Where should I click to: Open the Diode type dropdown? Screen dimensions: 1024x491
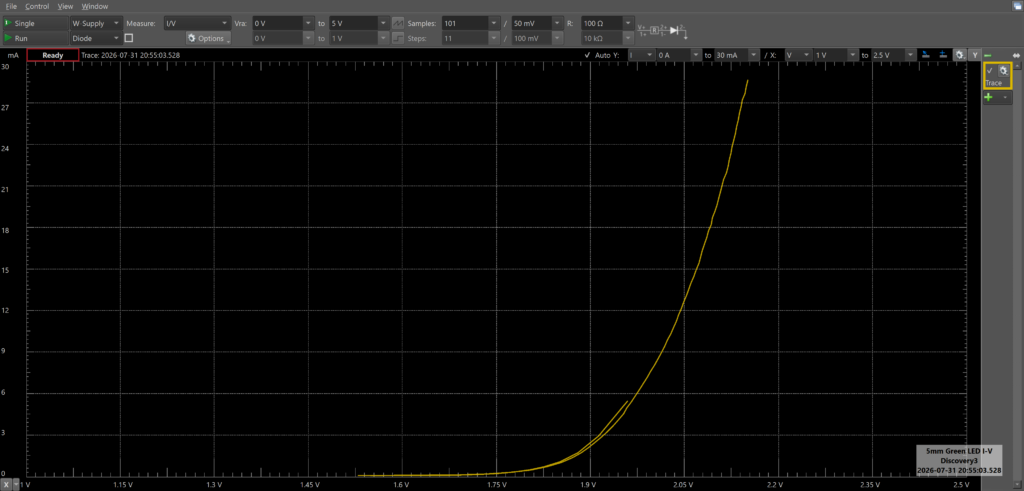point(95,39)
